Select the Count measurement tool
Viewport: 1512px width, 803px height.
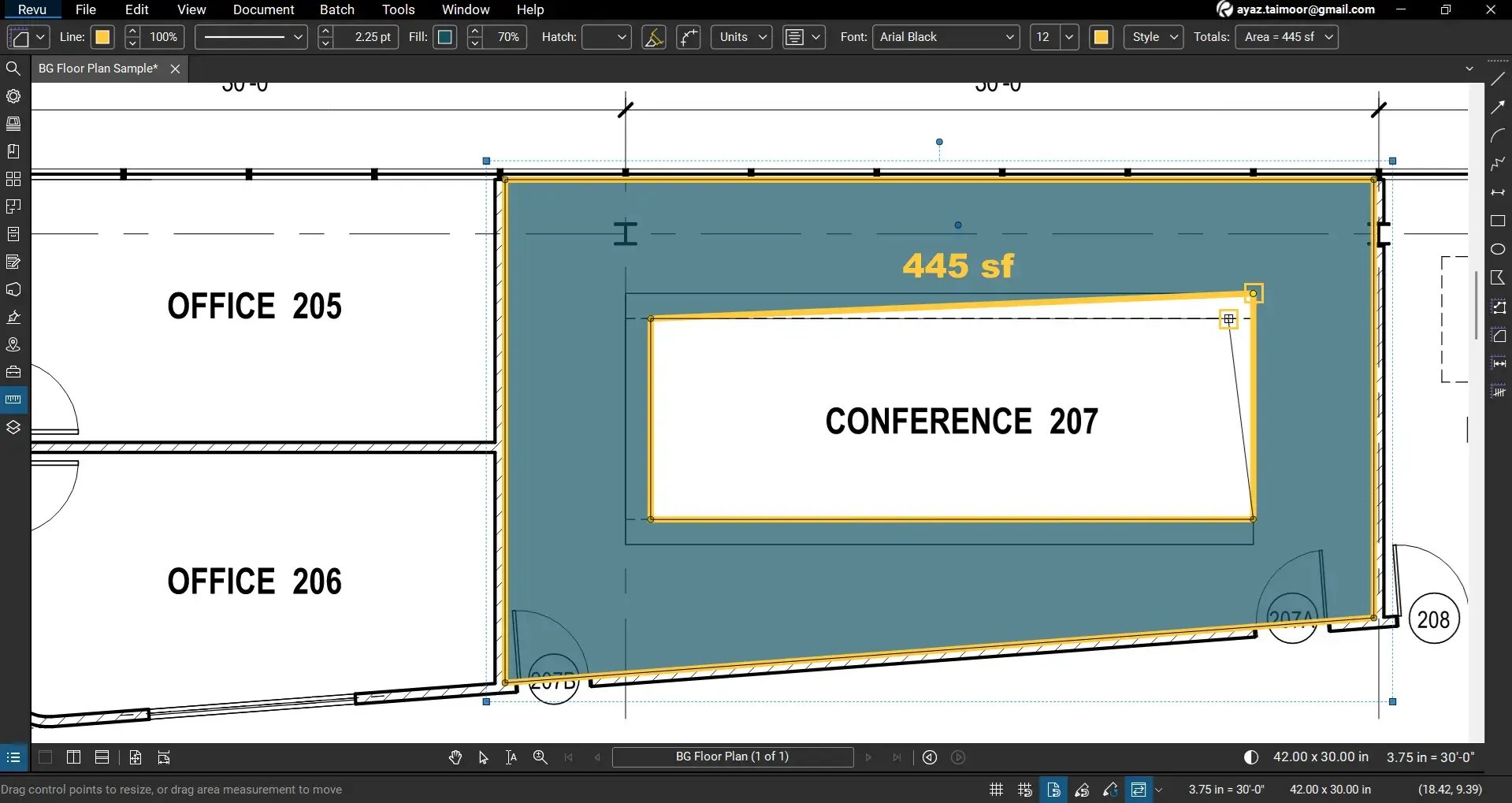[x=1498, y=392]
